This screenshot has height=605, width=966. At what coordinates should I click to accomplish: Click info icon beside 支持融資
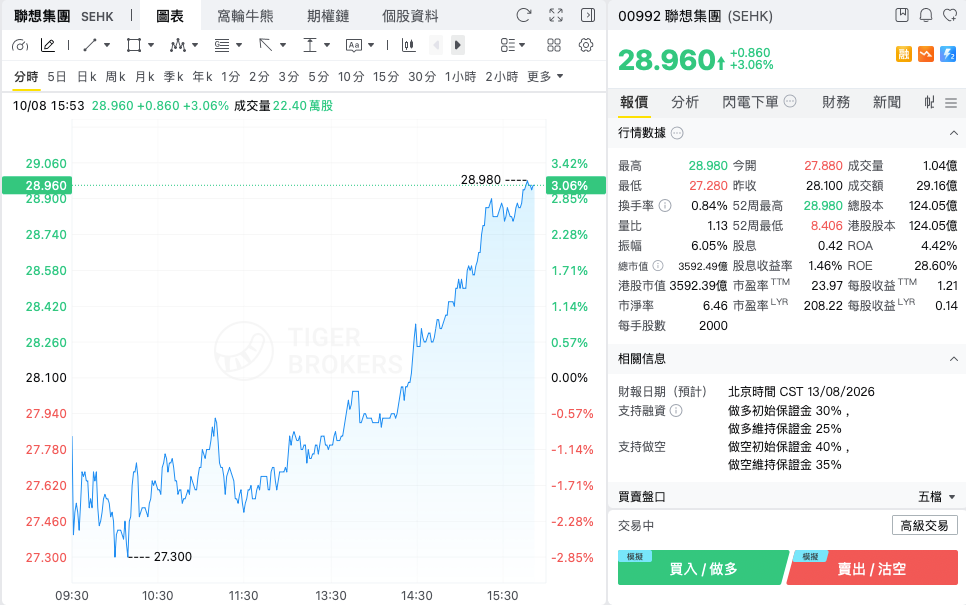pos(676,411)
